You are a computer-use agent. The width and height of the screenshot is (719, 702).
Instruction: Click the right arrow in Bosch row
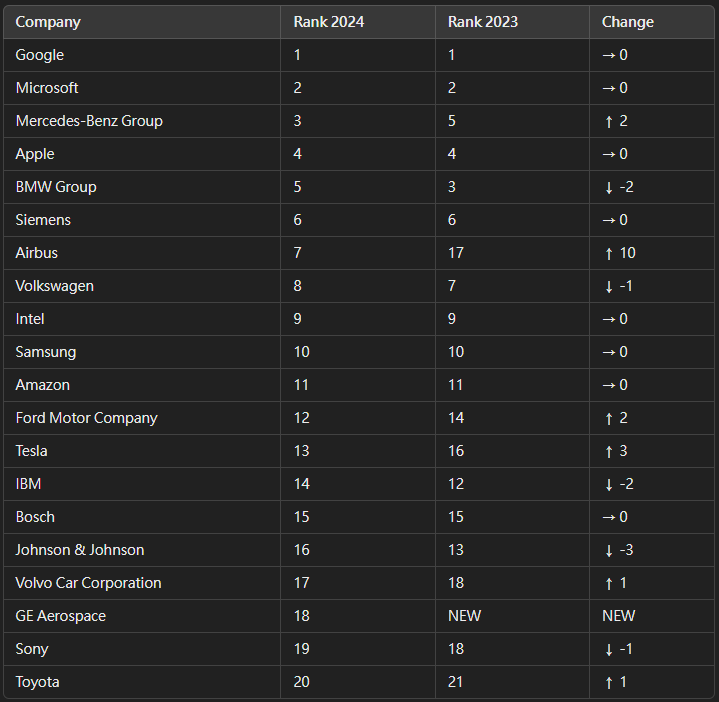pos(608,518)
